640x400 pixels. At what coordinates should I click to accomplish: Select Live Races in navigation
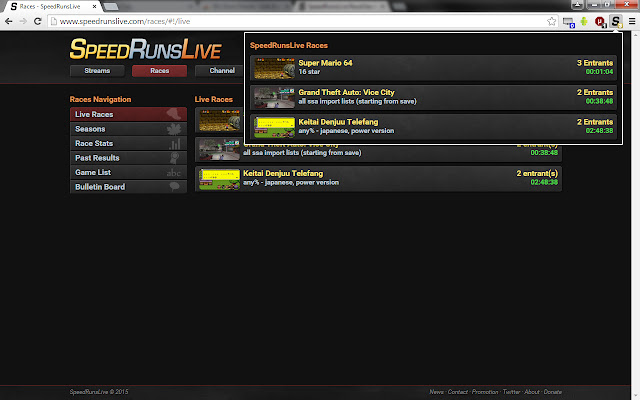[x=128, y=114]
